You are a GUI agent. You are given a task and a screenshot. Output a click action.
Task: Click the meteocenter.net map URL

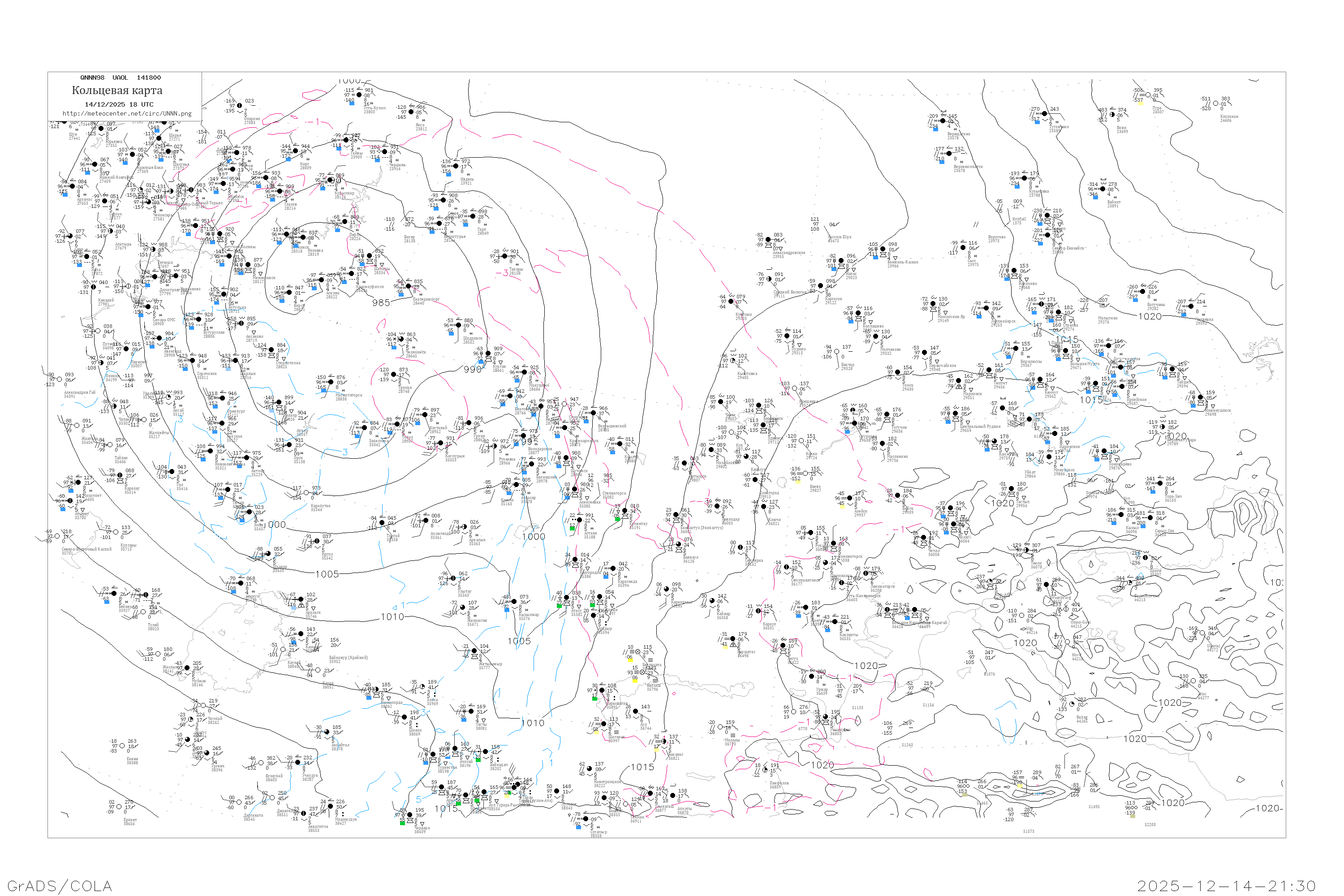click(127, 114)
